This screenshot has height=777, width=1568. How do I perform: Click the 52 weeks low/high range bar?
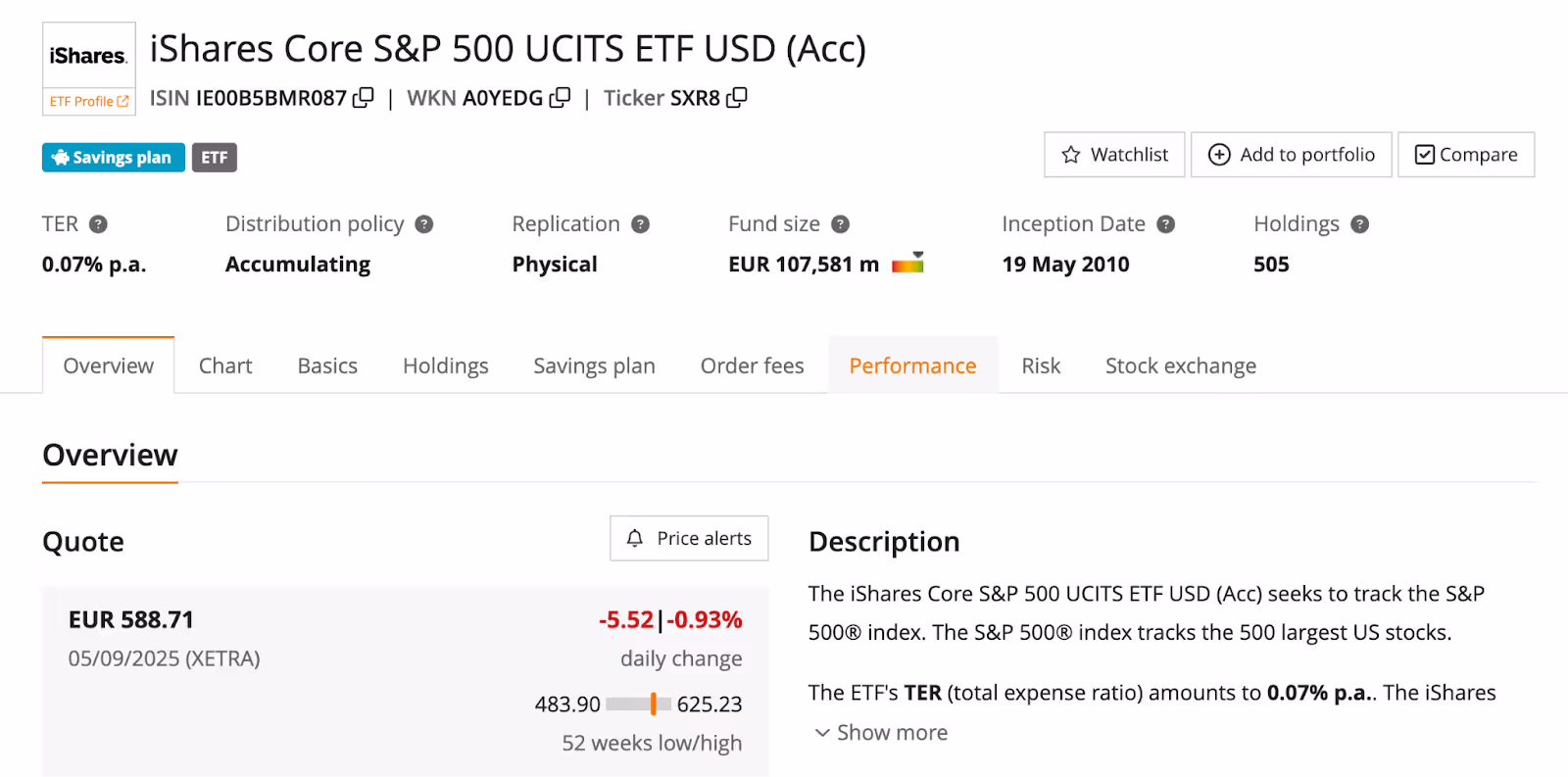(639, 704)
